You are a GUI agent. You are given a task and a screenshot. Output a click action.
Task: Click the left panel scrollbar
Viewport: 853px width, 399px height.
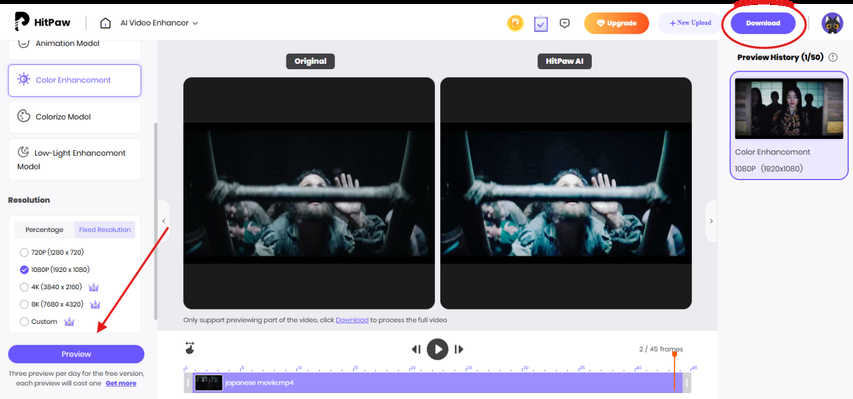[x=156, y=220]
